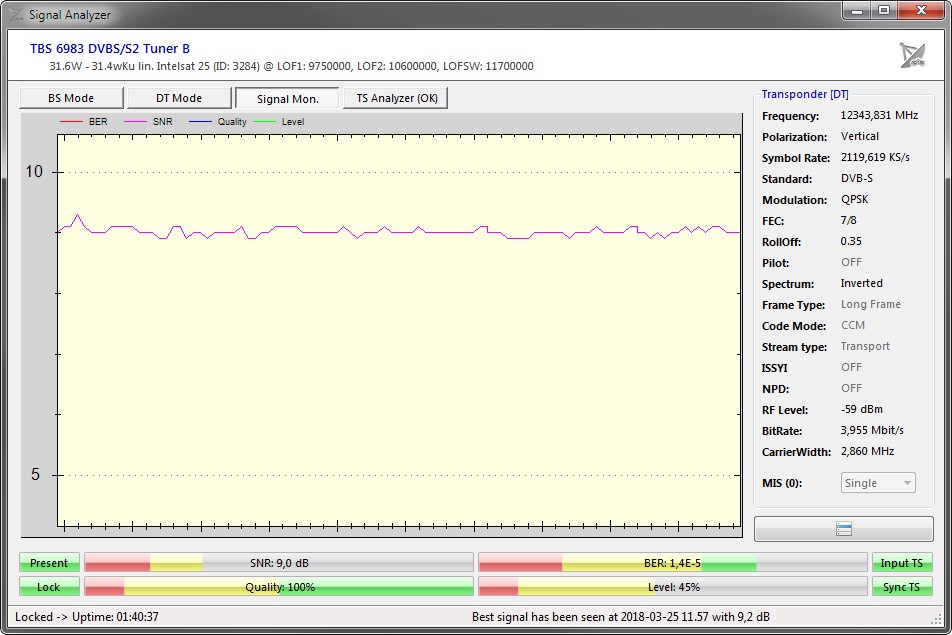The width and height of the screenshot is (952, 635).
Task: Open the TS Analyzer (OK) tab
Action: [396, 98]
